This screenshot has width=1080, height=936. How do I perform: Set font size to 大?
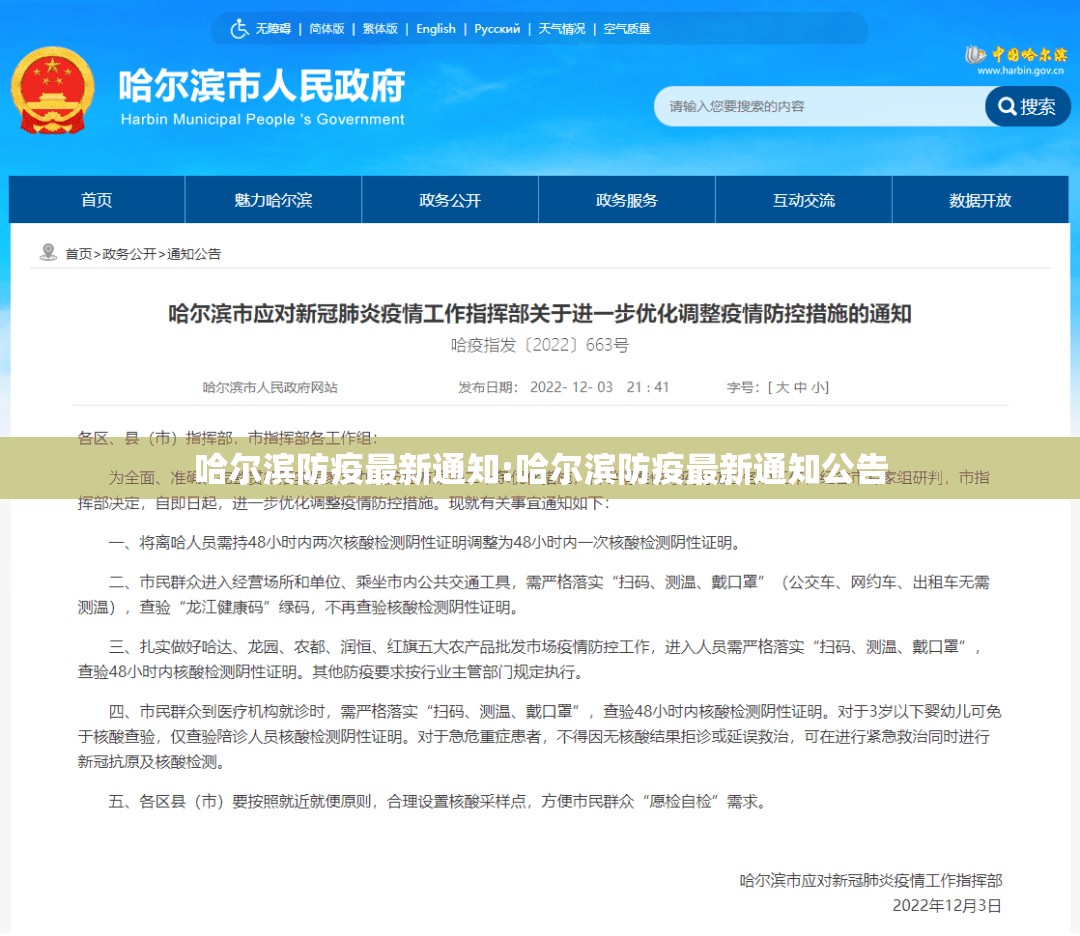[782, 387]
